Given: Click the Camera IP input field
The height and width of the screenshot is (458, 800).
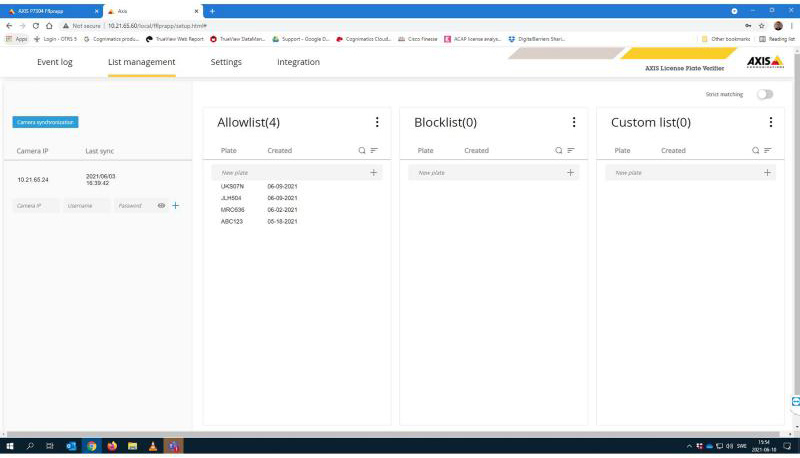Looking at the screenshot, I should click(x=35, y=205).
